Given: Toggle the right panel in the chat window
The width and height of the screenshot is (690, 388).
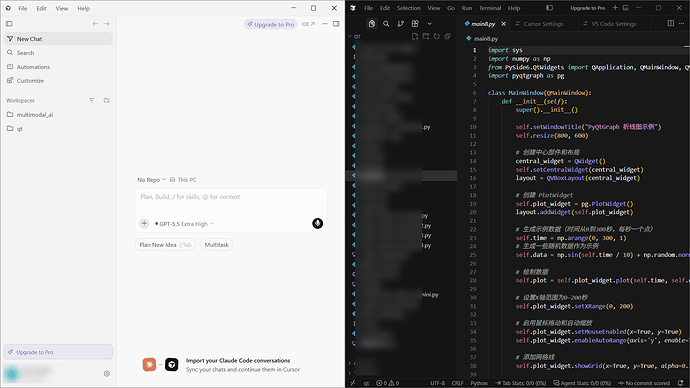Looking at the screenshot, I should tap(336, 24).
